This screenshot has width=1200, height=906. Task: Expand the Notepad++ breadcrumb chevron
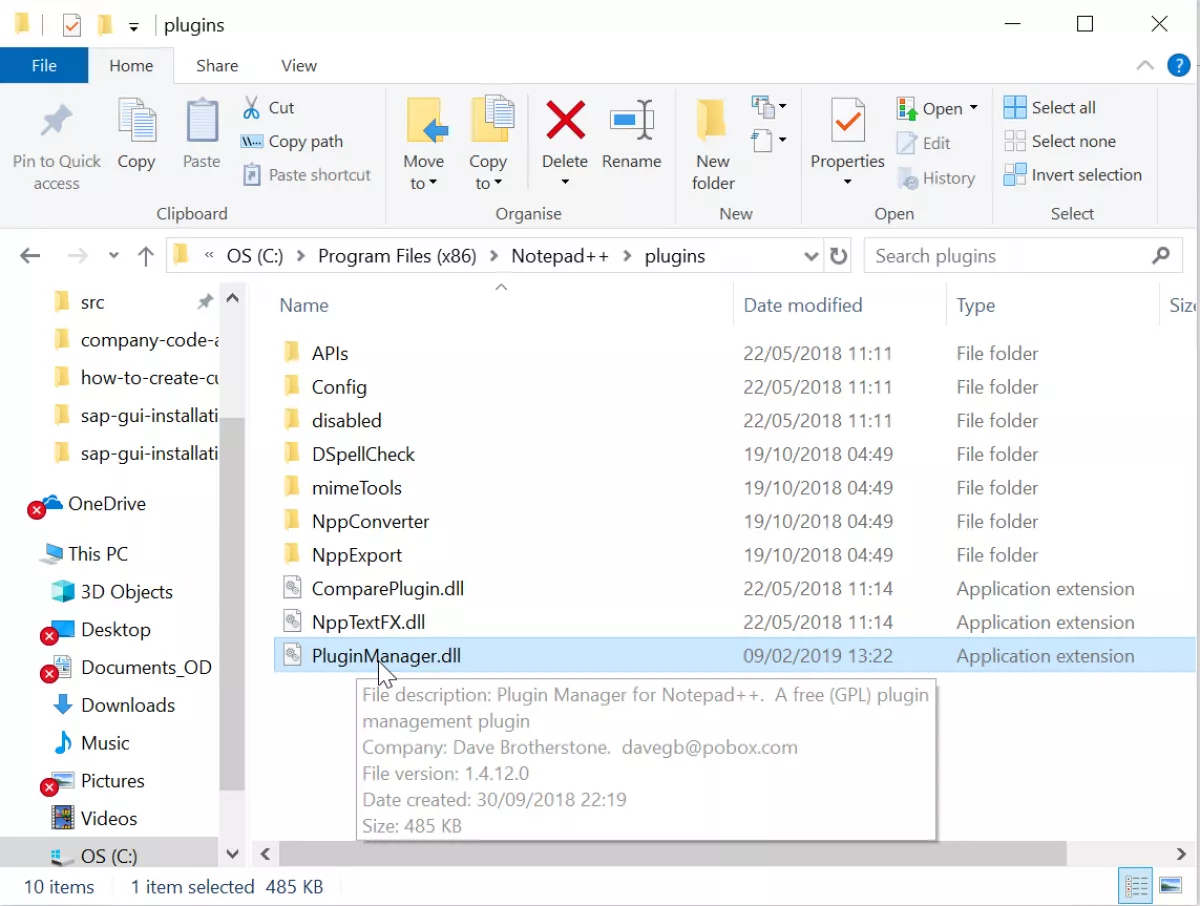click(x=627, y=256)
